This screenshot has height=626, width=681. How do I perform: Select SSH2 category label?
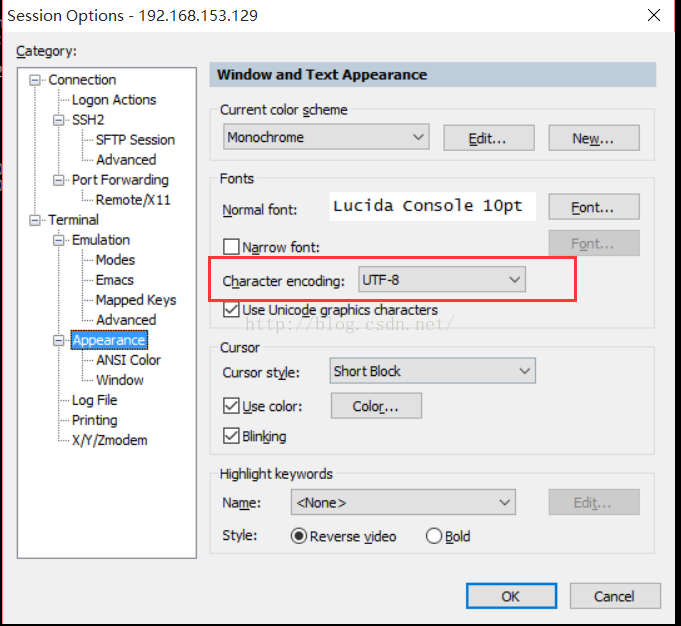click(x=88, y=120)
